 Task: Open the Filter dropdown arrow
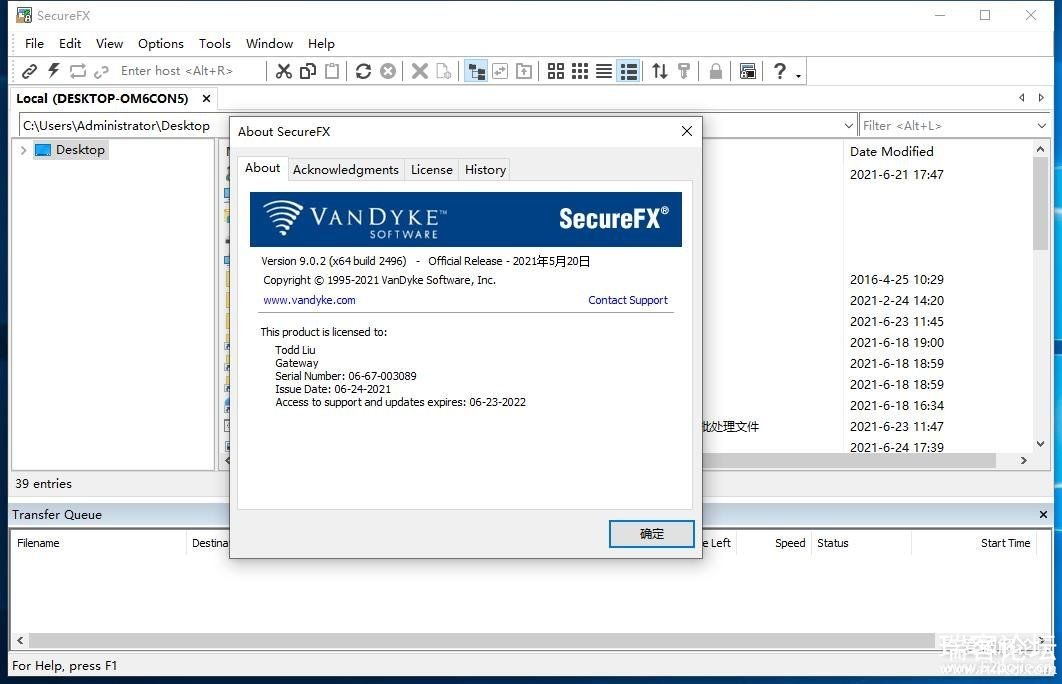pyautogui.click(x=1042, y=125)
